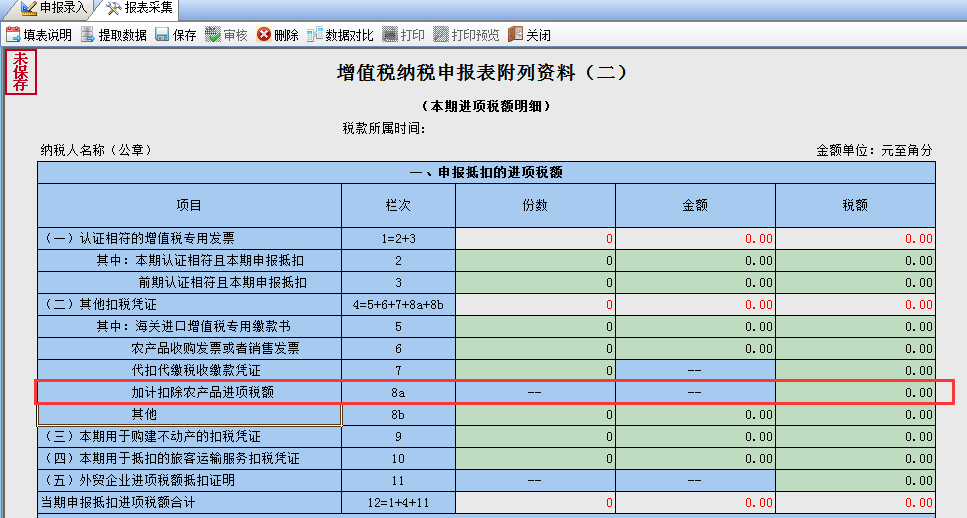
Task: Edit row 8b 金额 field
Action: 695,415
